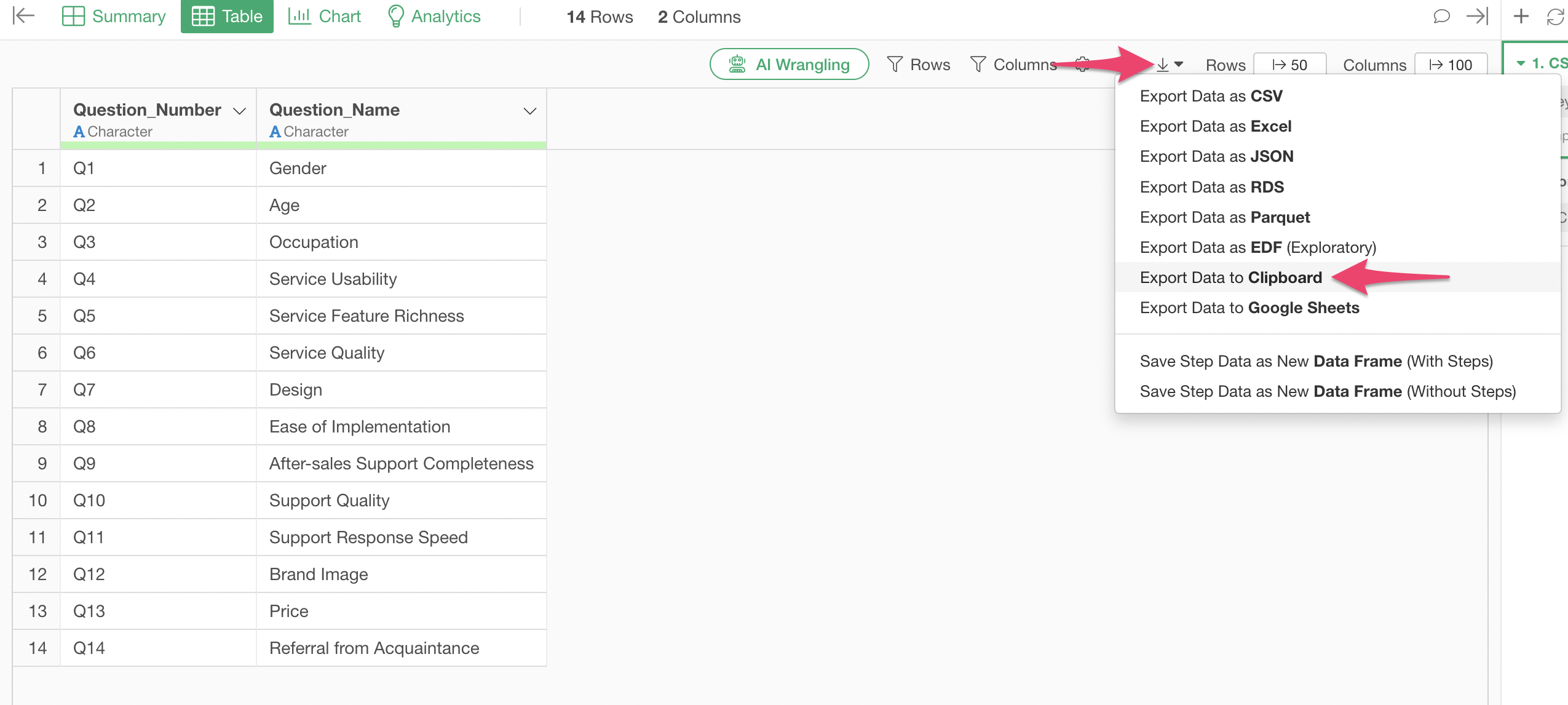The width and height of the screenshot is (1568, 705).
Task: Open the comment bubble icon
Action: 1441,16
